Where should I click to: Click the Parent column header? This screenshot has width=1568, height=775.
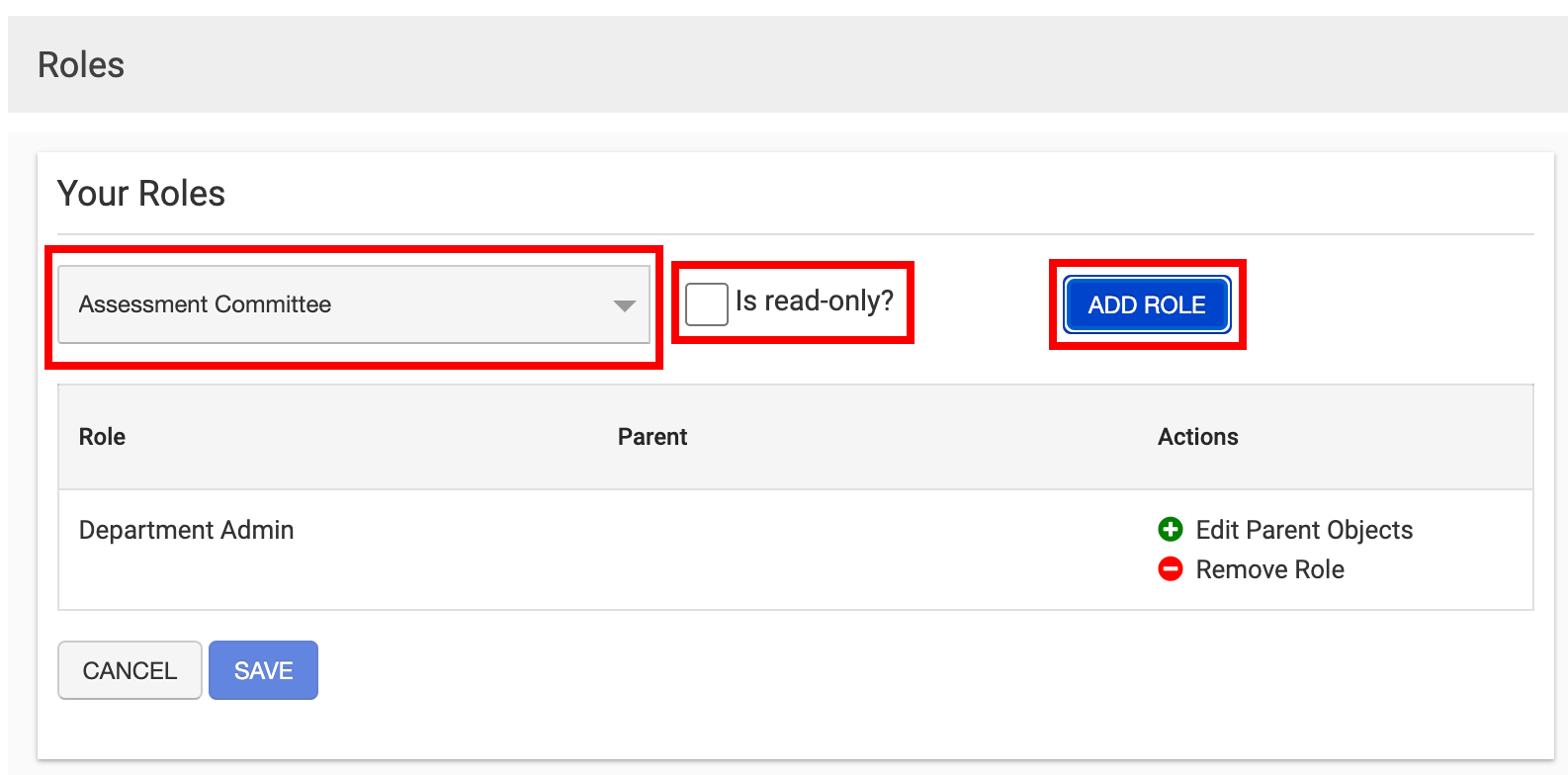point(652,437)
